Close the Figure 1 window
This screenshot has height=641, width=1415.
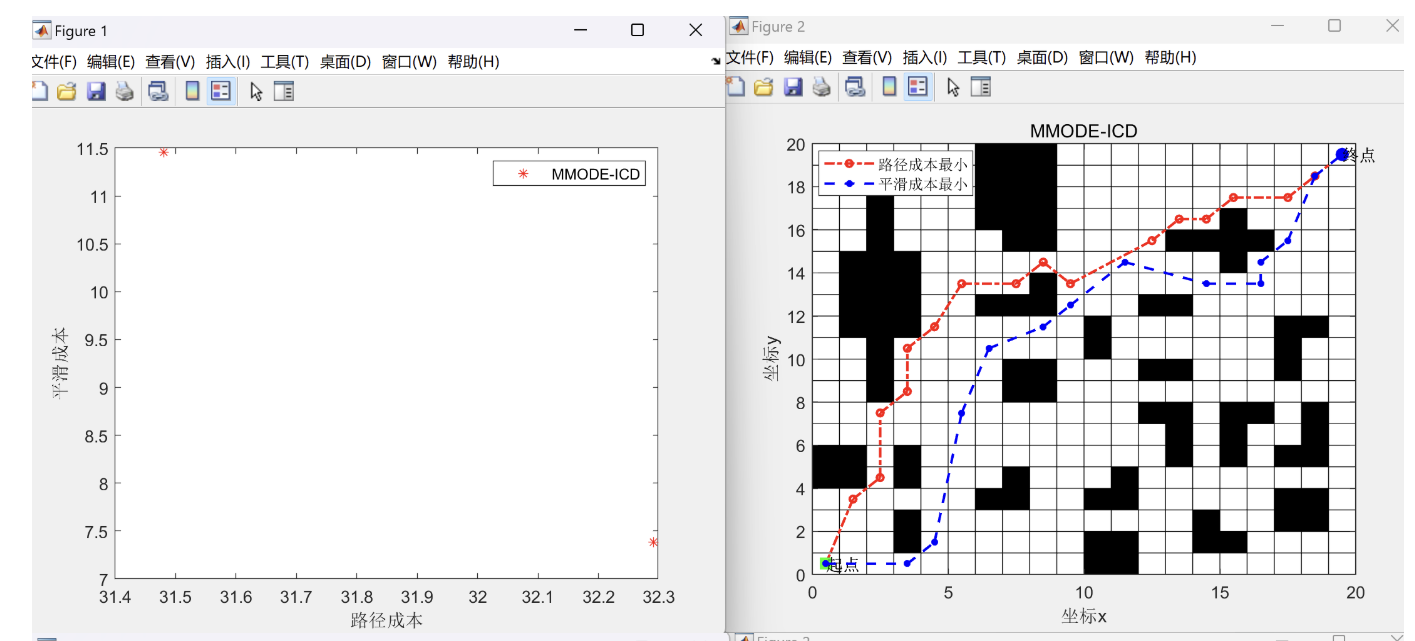coord(696,30)
